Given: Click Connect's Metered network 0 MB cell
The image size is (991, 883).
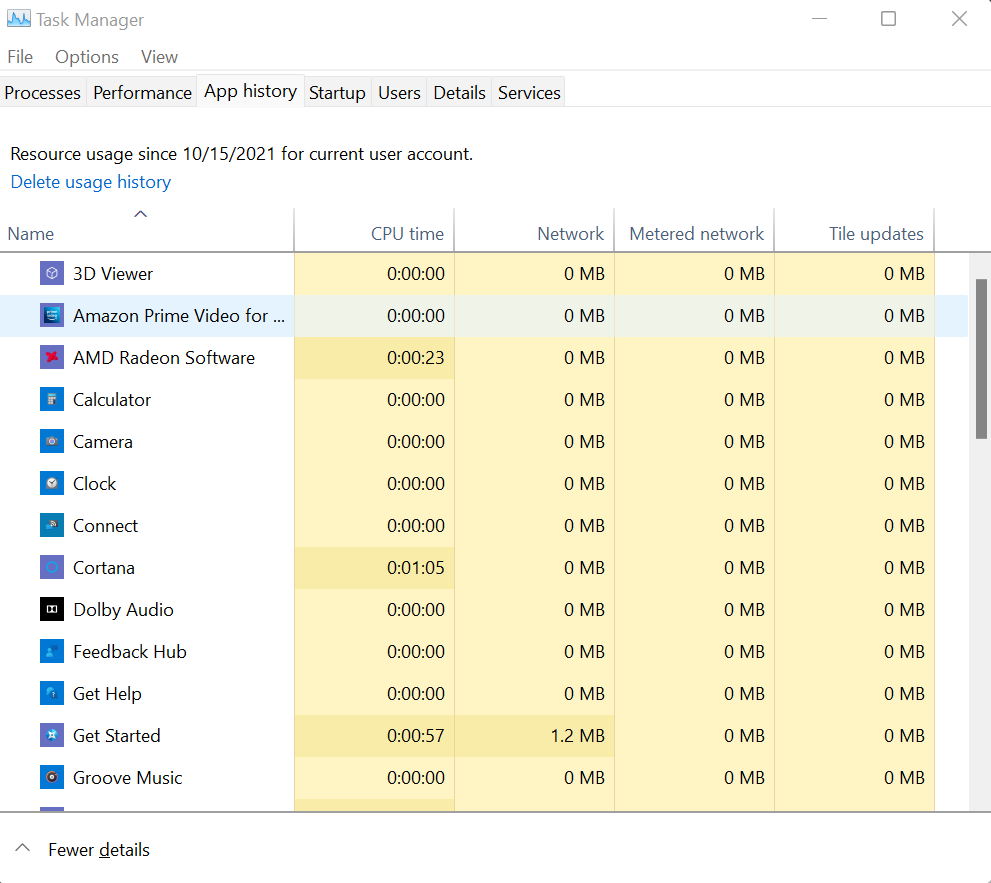Looking at the screenshot, I should 694,526.
